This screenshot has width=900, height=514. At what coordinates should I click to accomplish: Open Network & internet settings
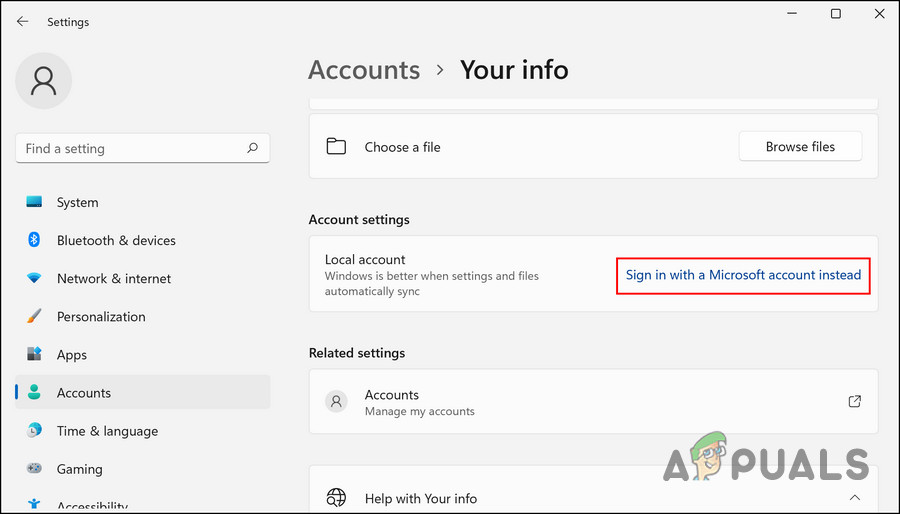click(142, 278)
